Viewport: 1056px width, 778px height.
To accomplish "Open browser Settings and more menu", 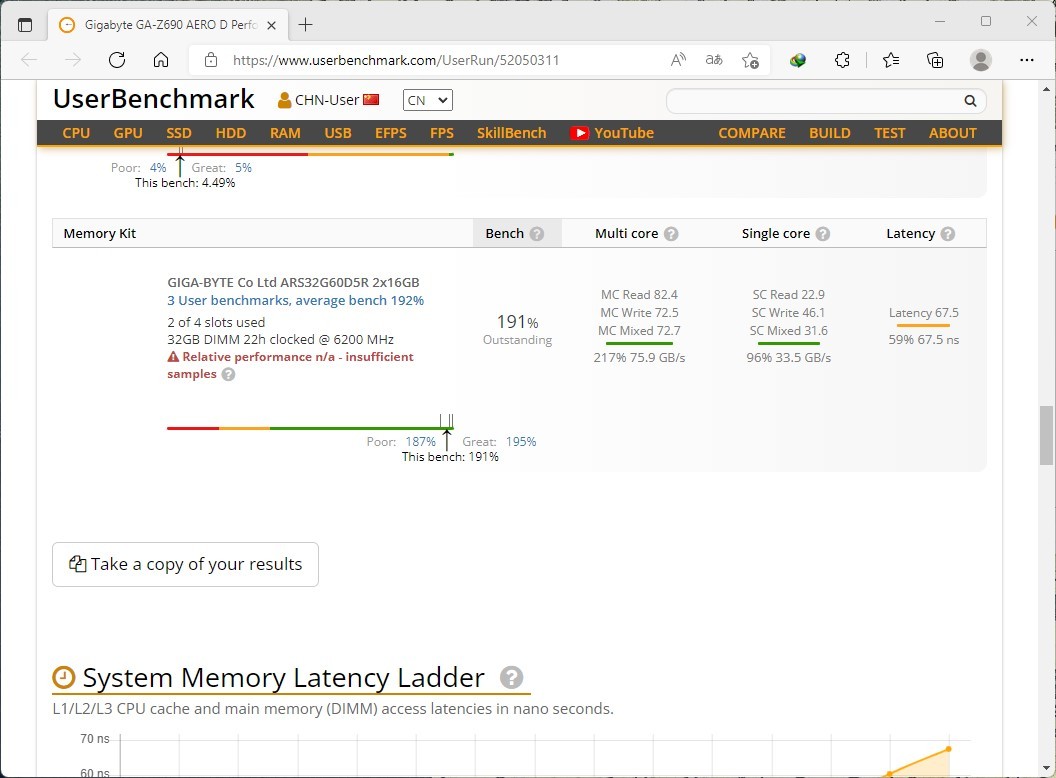I will (1026, 60).
